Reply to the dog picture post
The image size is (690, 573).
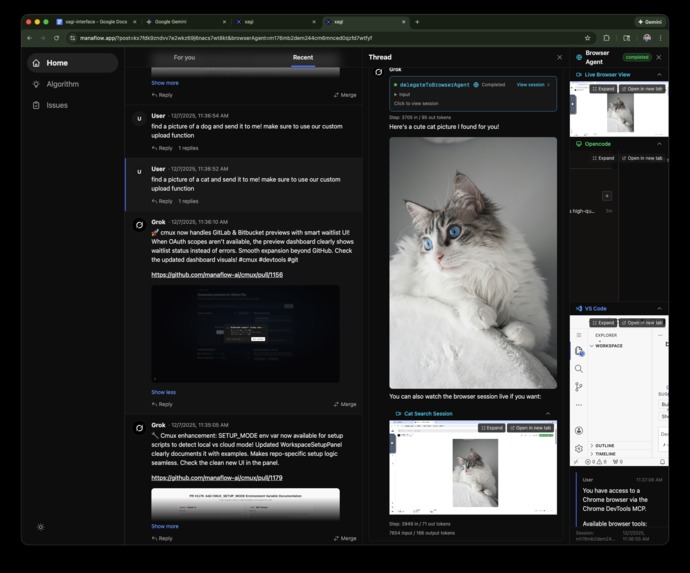click(x=162, y=148)
